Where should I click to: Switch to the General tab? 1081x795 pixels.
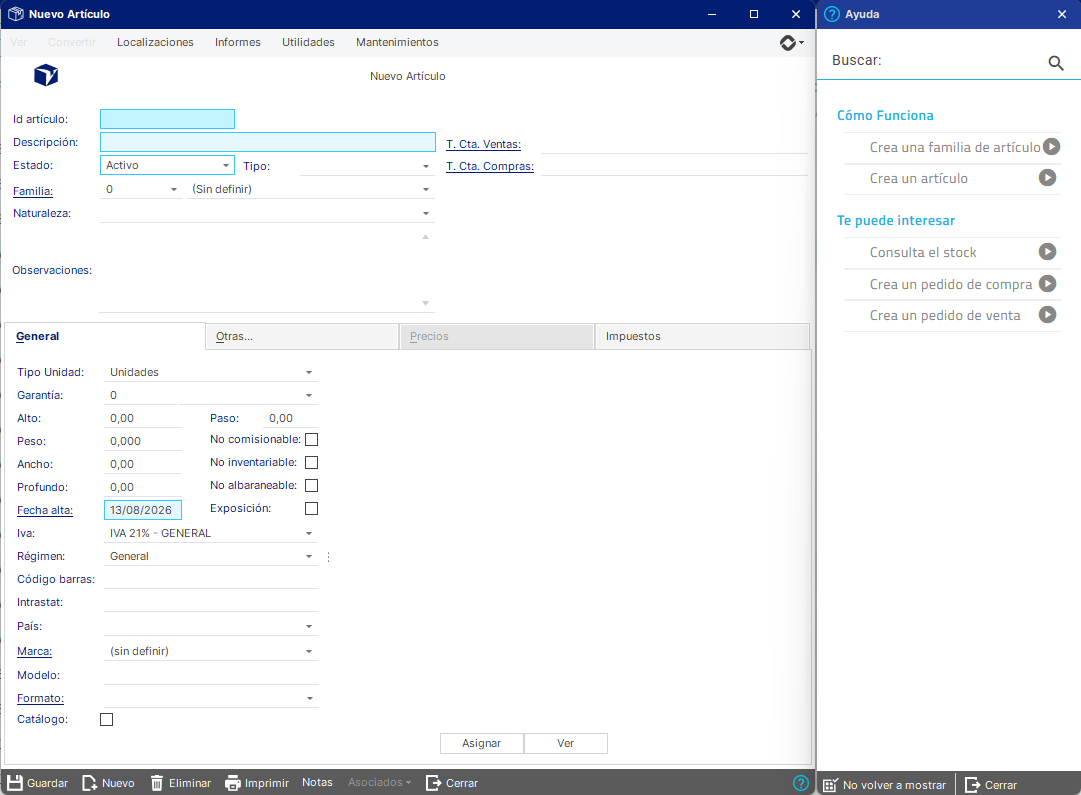pyautogui.click(x=105, y=336)
